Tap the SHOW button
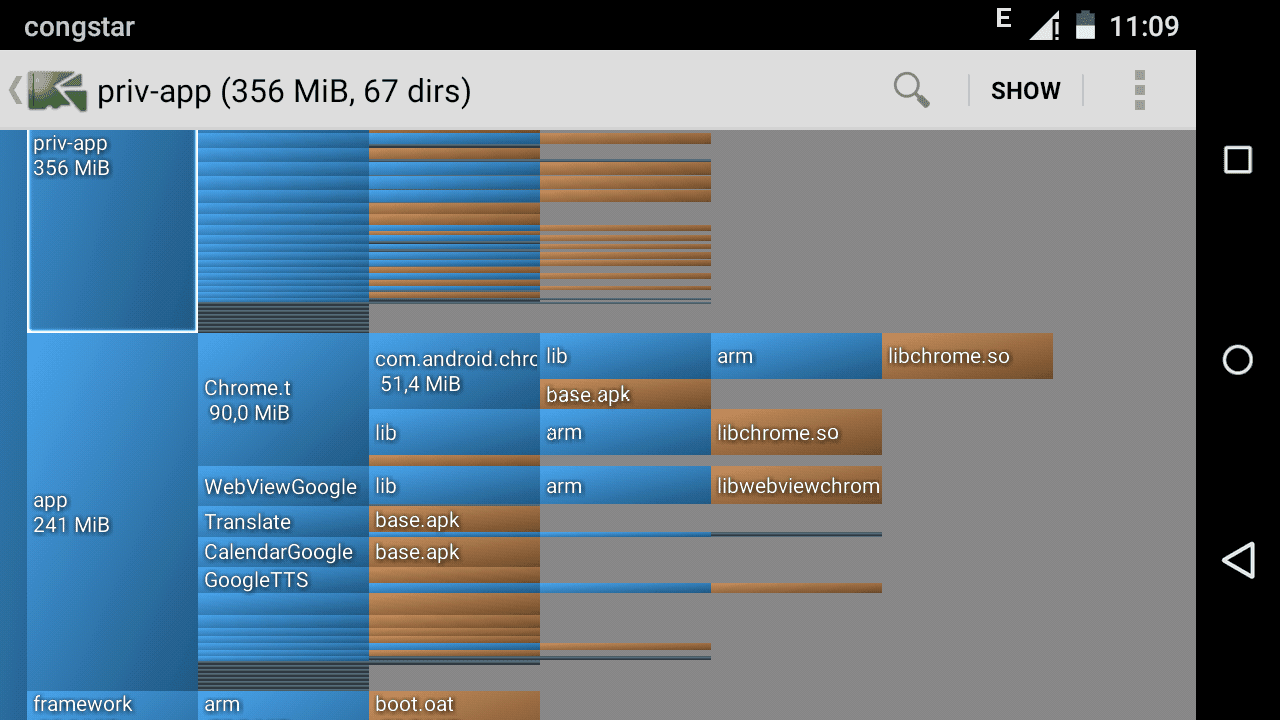 pos(1025,91)
